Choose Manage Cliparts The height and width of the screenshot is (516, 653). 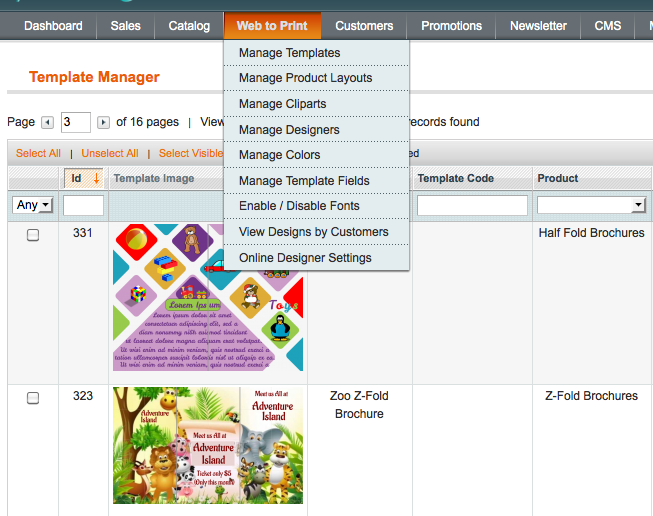[317, 104]
